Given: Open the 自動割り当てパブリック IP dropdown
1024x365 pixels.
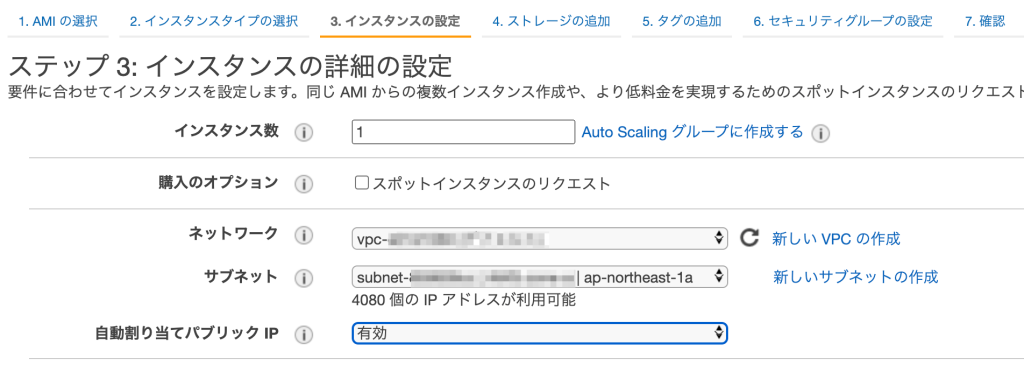Looking at the screenshot, I should click(539, 333).
